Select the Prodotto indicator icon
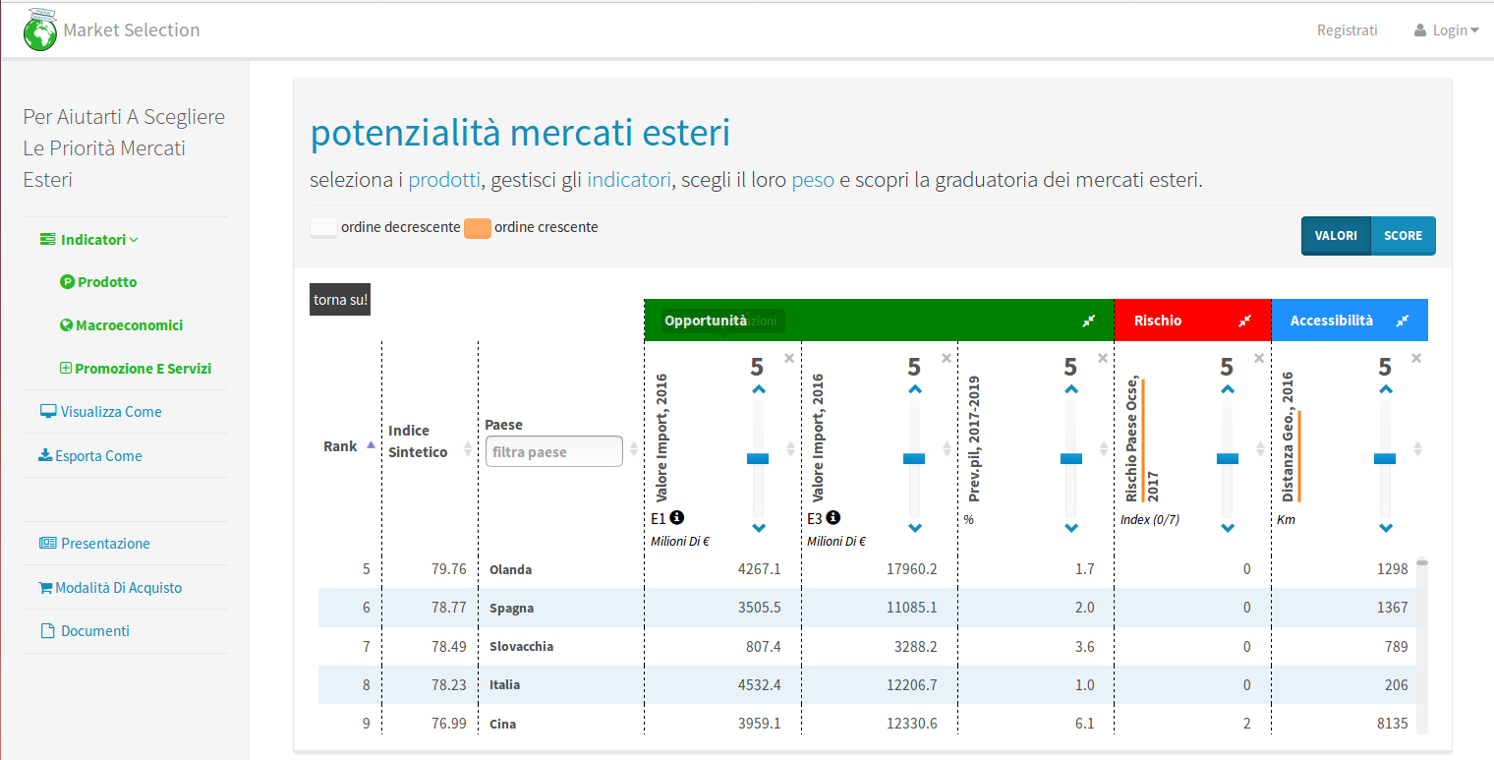This screenshot has width=1494, height=760. click(x=67, y=280)
